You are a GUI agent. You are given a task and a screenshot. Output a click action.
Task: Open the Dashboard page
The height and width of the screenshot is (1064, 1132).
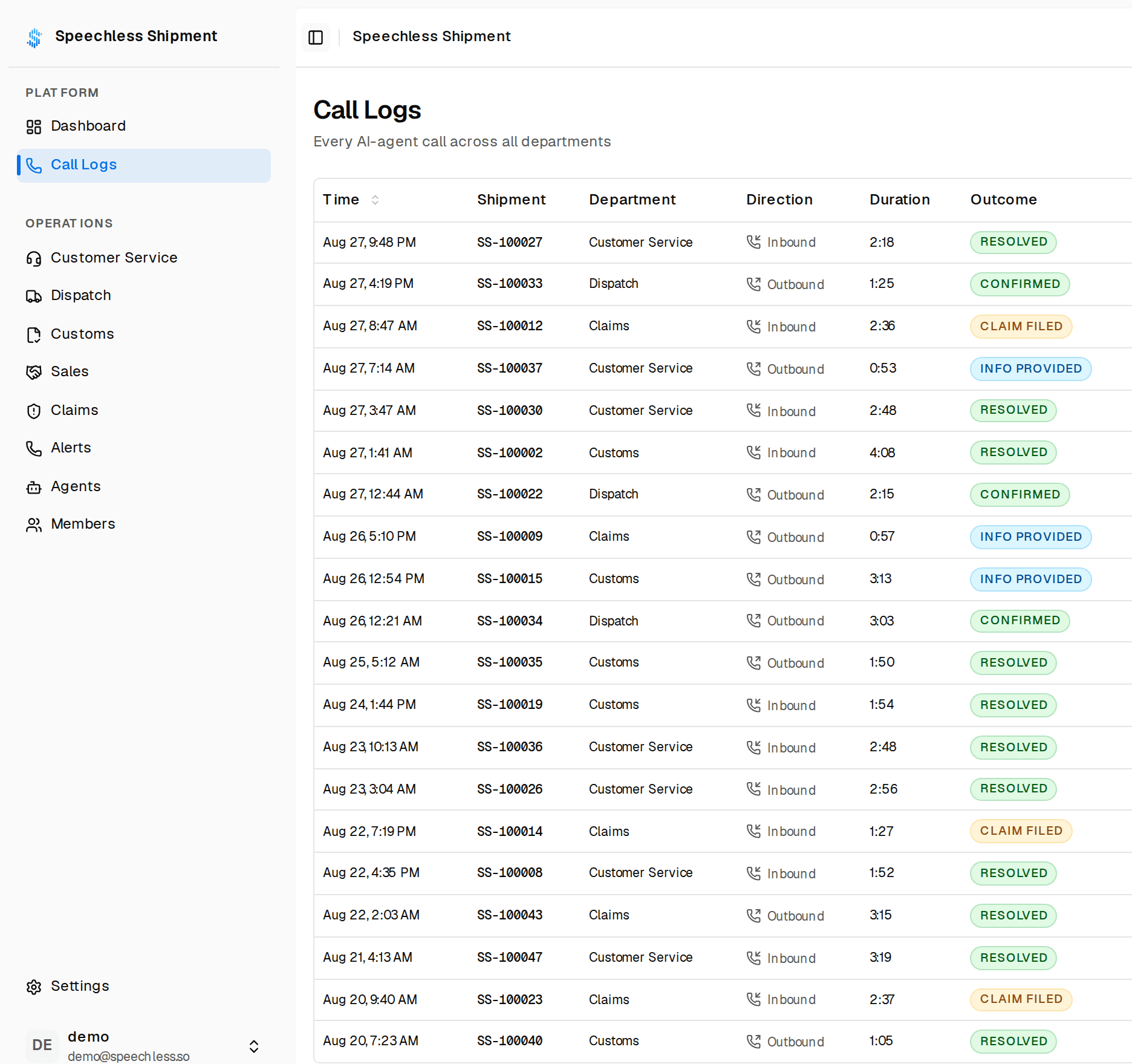click(x=144, y=126)
